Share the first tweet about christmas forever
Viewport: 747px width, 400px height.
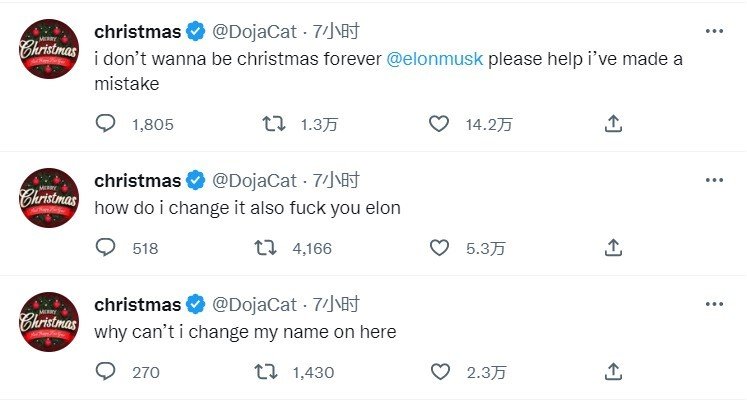coord(614,124)
